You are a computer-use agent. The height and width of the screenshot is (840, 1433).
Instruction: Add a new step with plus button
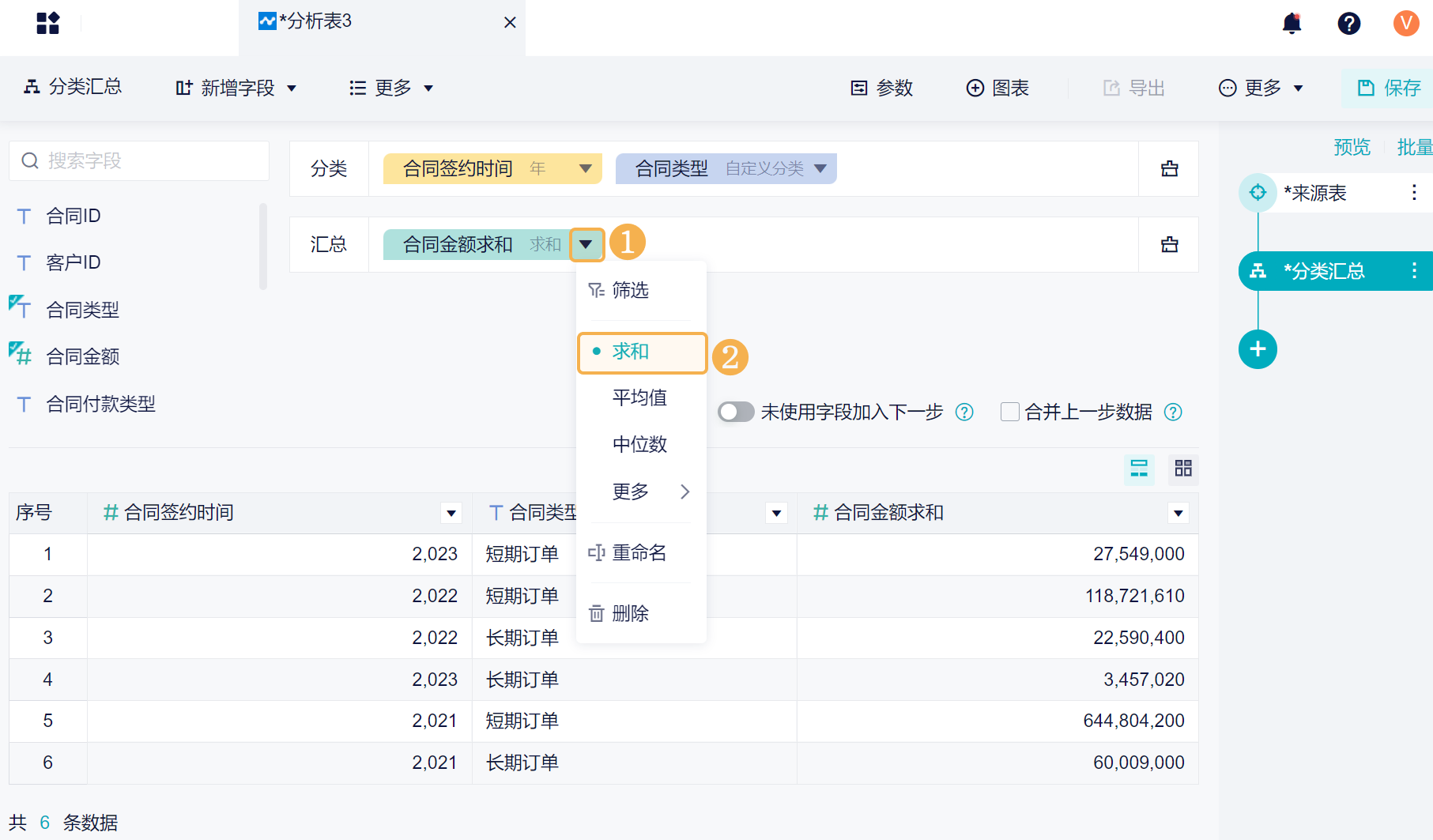[1258, 349]
